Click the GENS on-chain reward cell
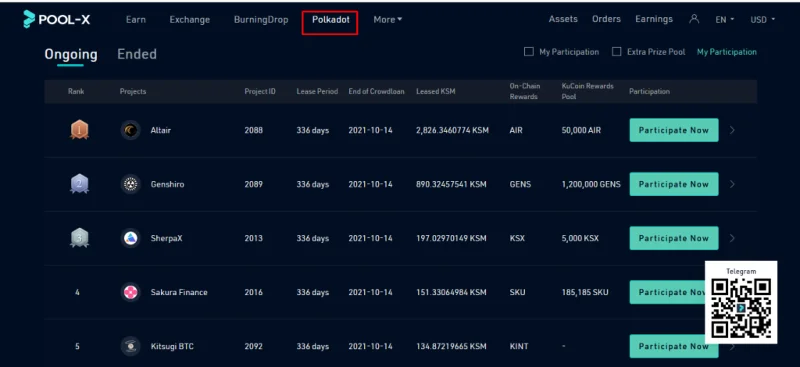 pyautogui.click(x=520, y=184)
